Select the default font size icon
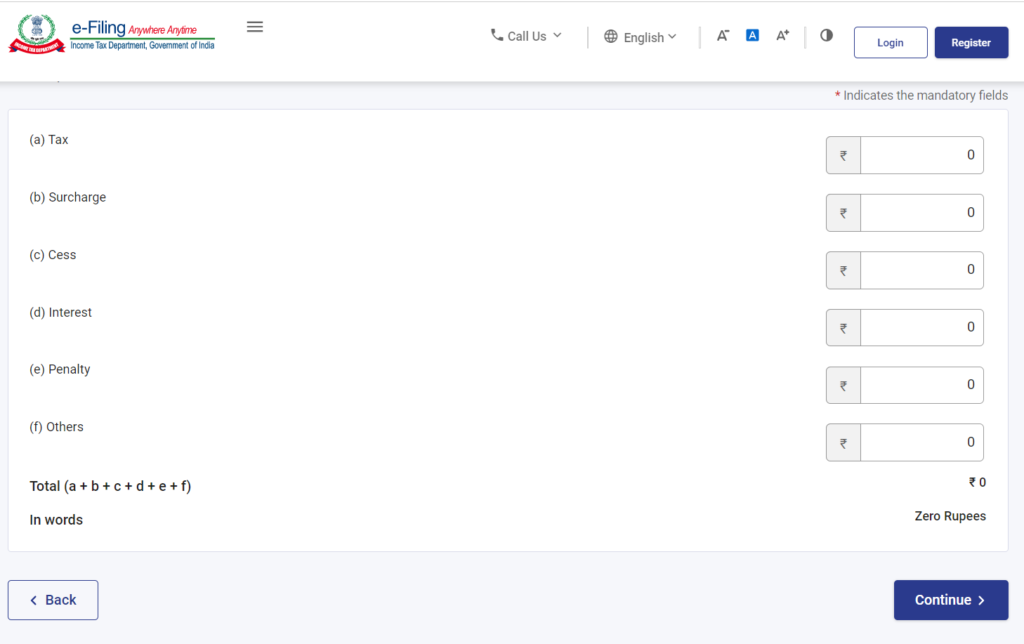This screenshot has height=644, width=1024. [753, 36]
